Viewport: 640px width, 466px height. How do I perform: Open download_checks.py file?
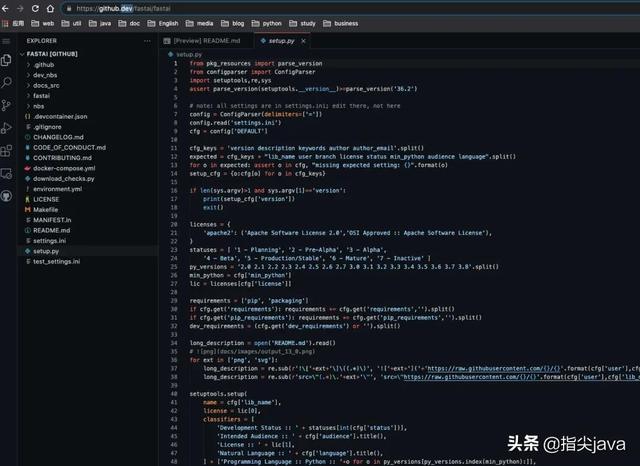pos(64,179)
